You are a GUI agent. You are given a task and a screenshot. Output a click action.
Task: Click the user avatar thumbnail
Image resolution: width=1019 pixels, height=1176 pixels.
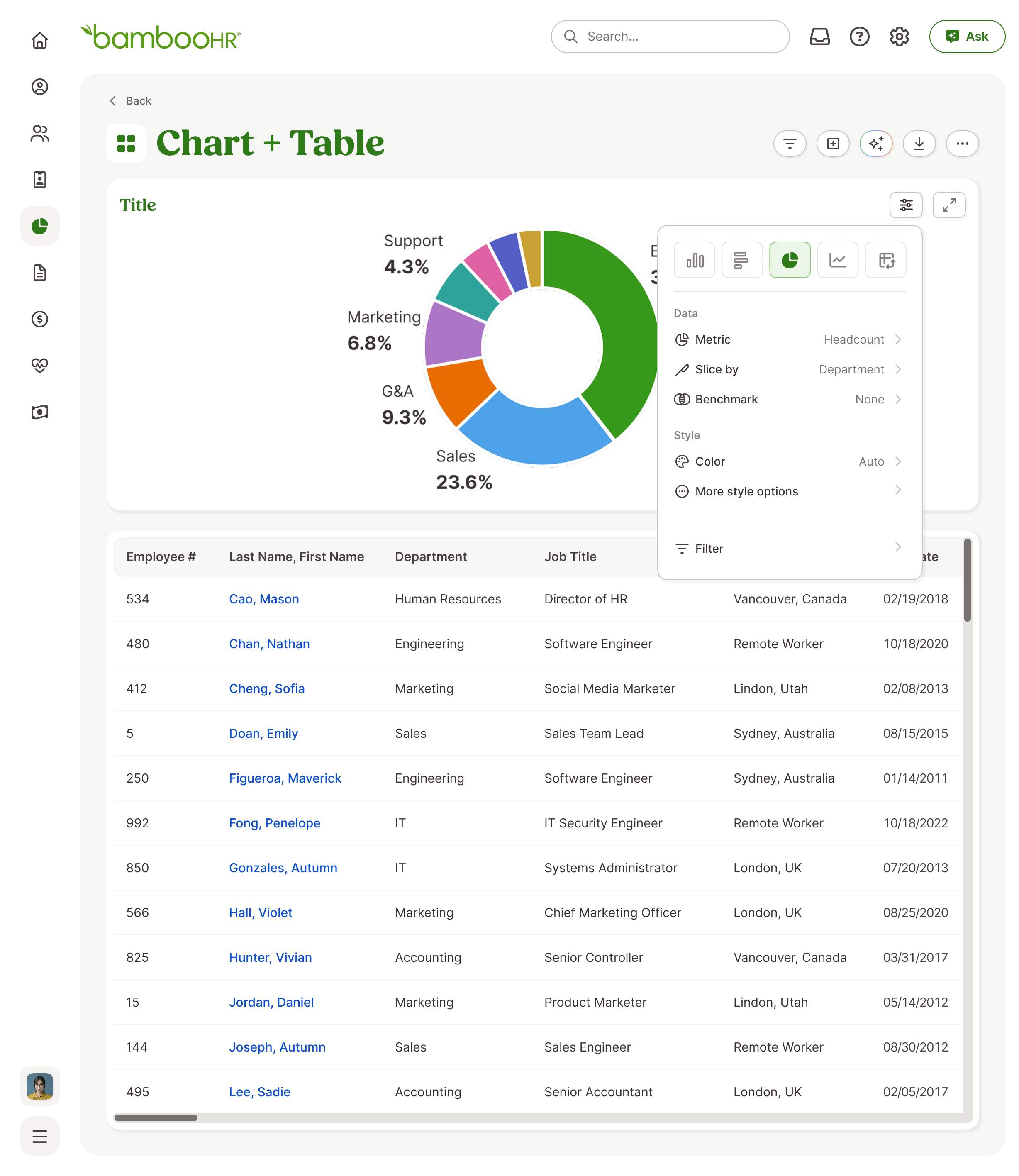tap(40, 1086)
